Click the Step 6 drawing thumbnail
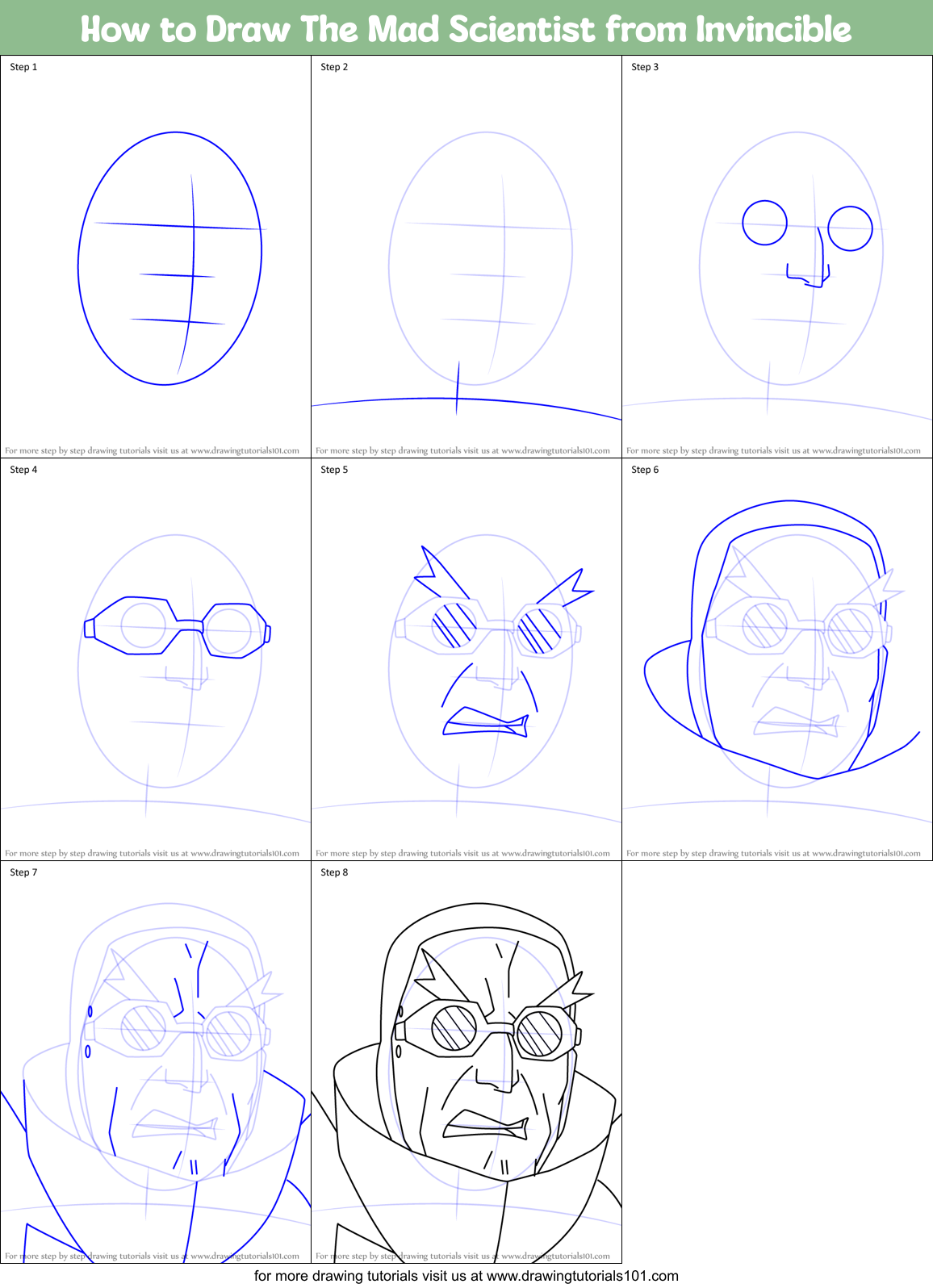 (x=777, y=659)
